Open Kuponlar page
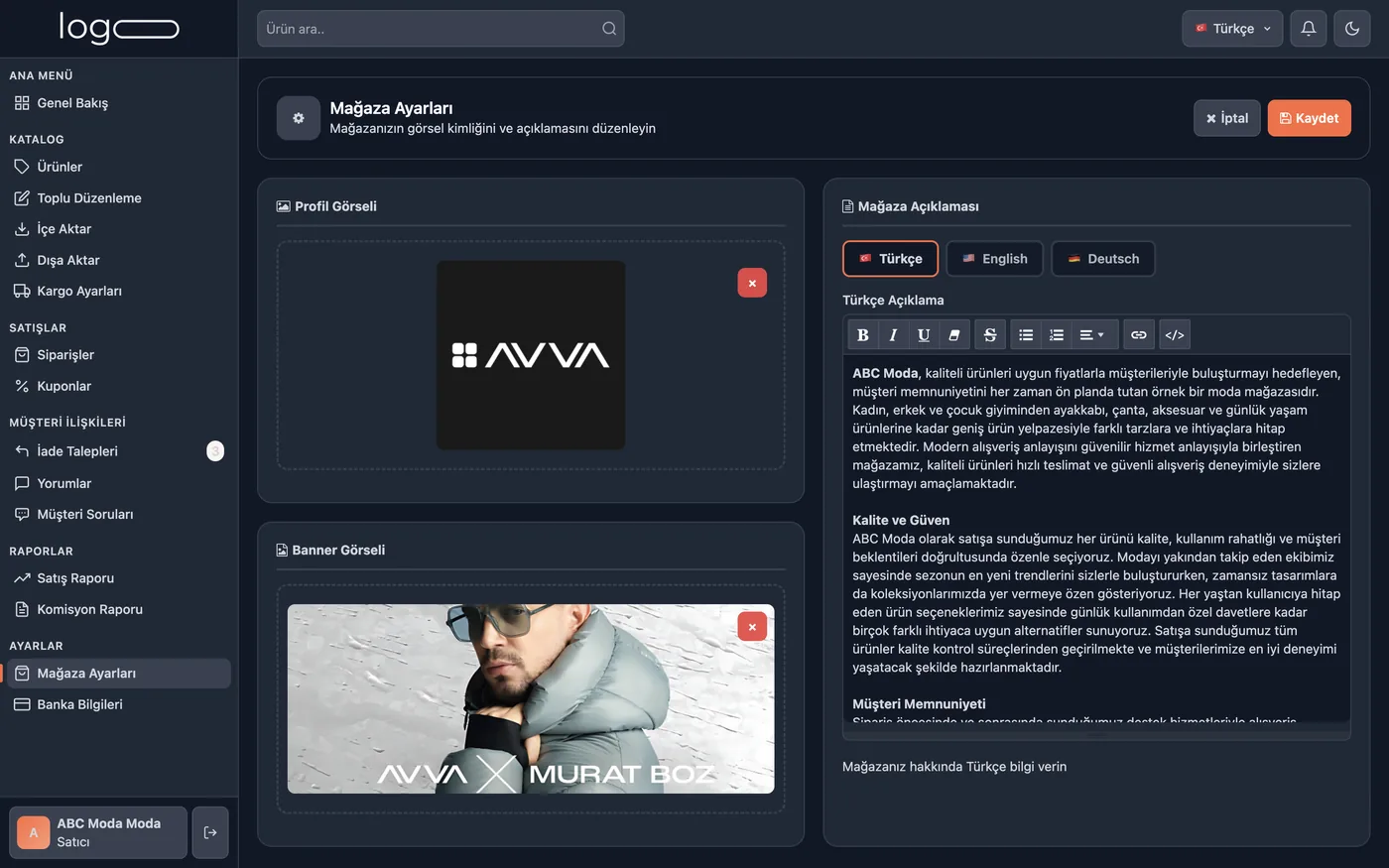The width and height of the screenshot is (1389, 868). click(x=119, y=386)
